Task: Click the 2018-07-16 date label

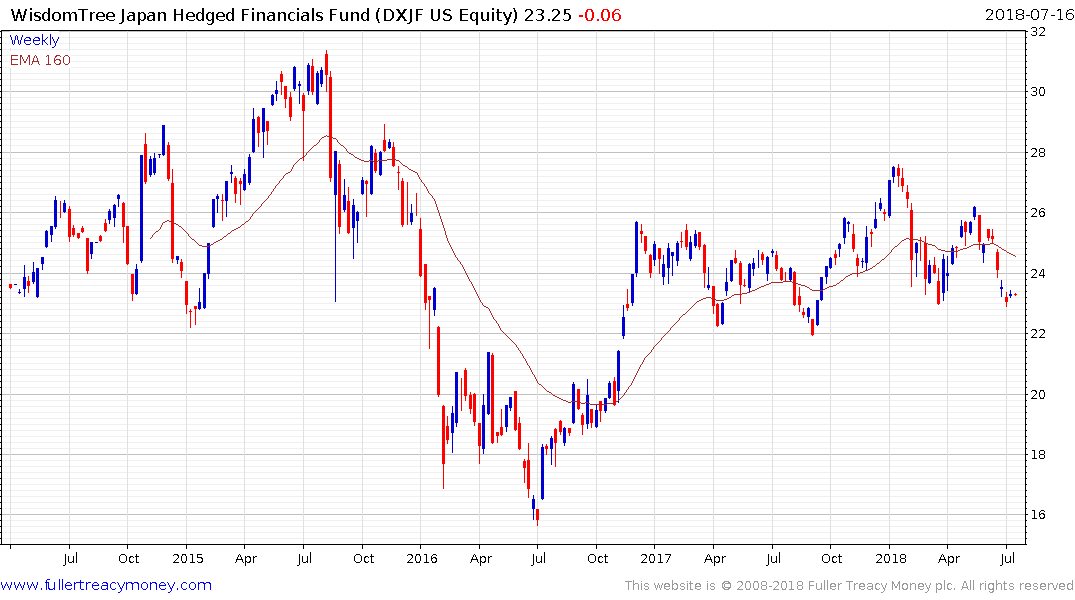Action: 1029,15
